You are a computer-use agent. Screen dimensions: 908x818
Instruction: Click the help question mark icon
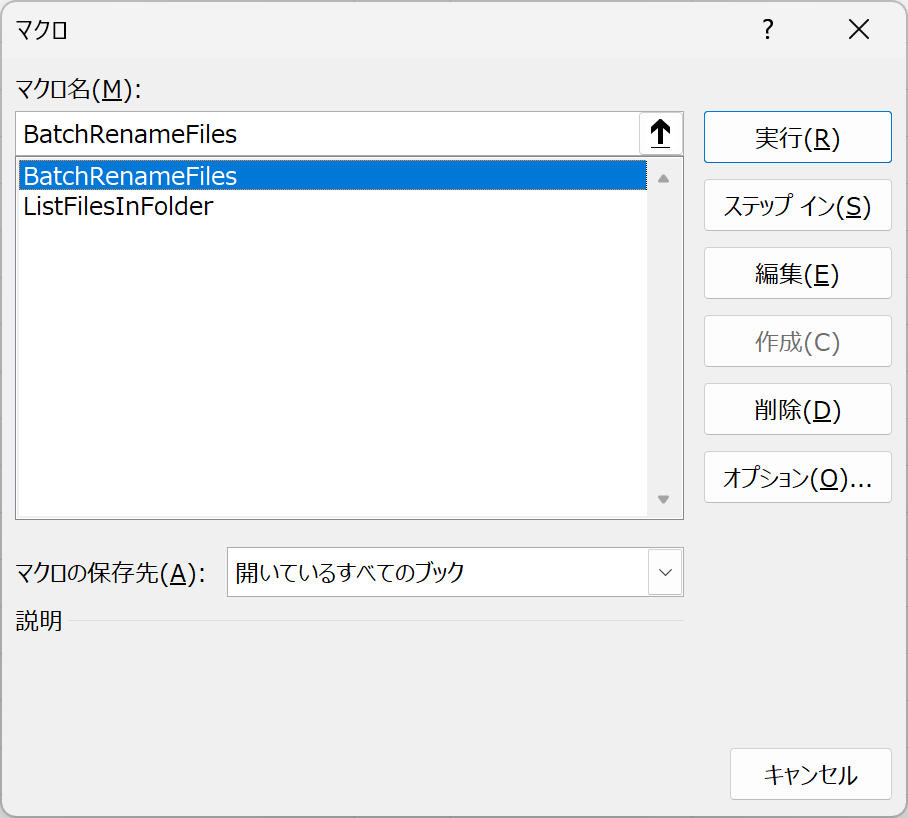[x=768, y=29]
